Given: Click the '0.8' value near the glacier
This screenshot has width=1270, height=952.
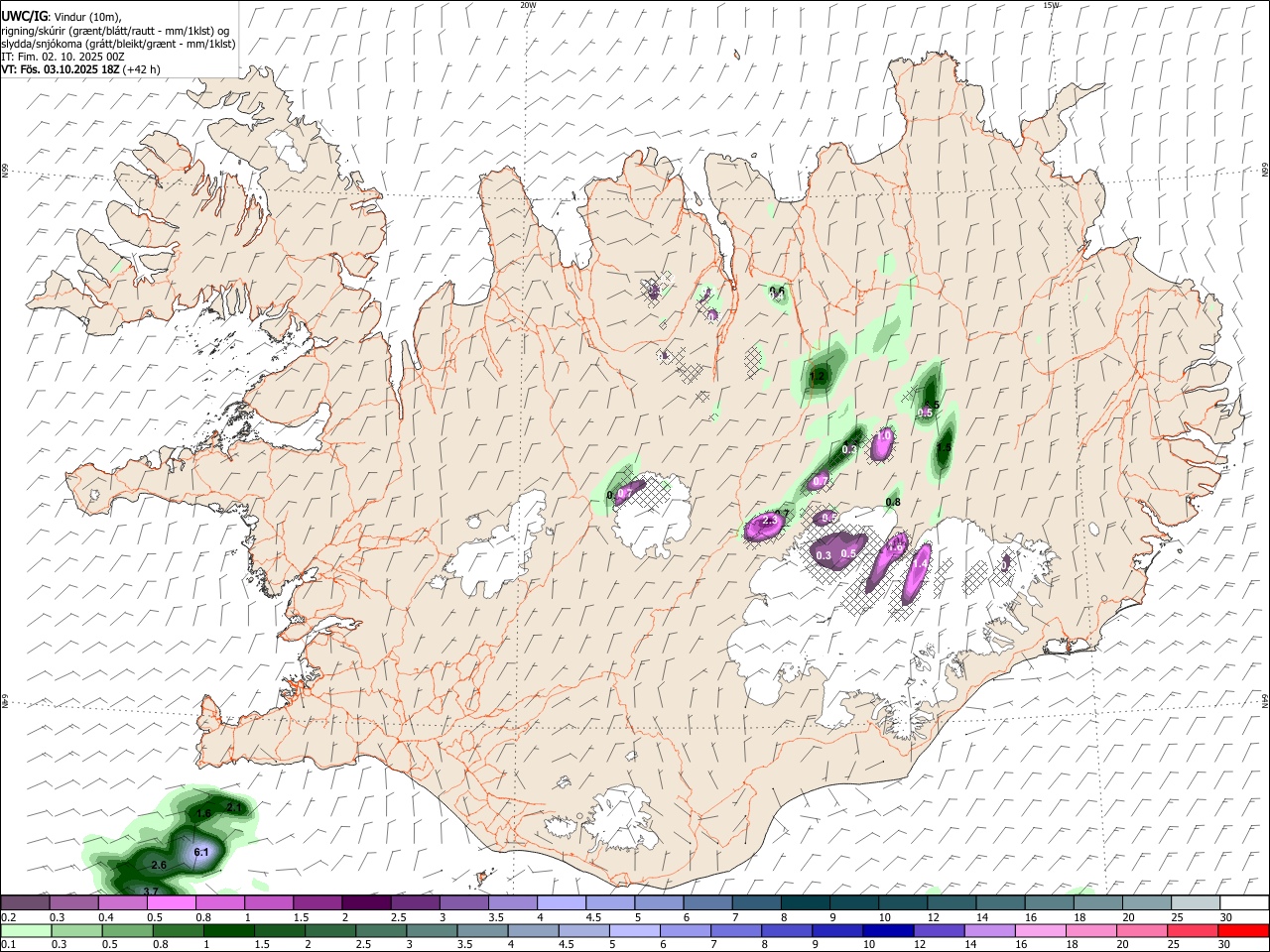Looking at the screenshot, I should [x=893, y=503].
